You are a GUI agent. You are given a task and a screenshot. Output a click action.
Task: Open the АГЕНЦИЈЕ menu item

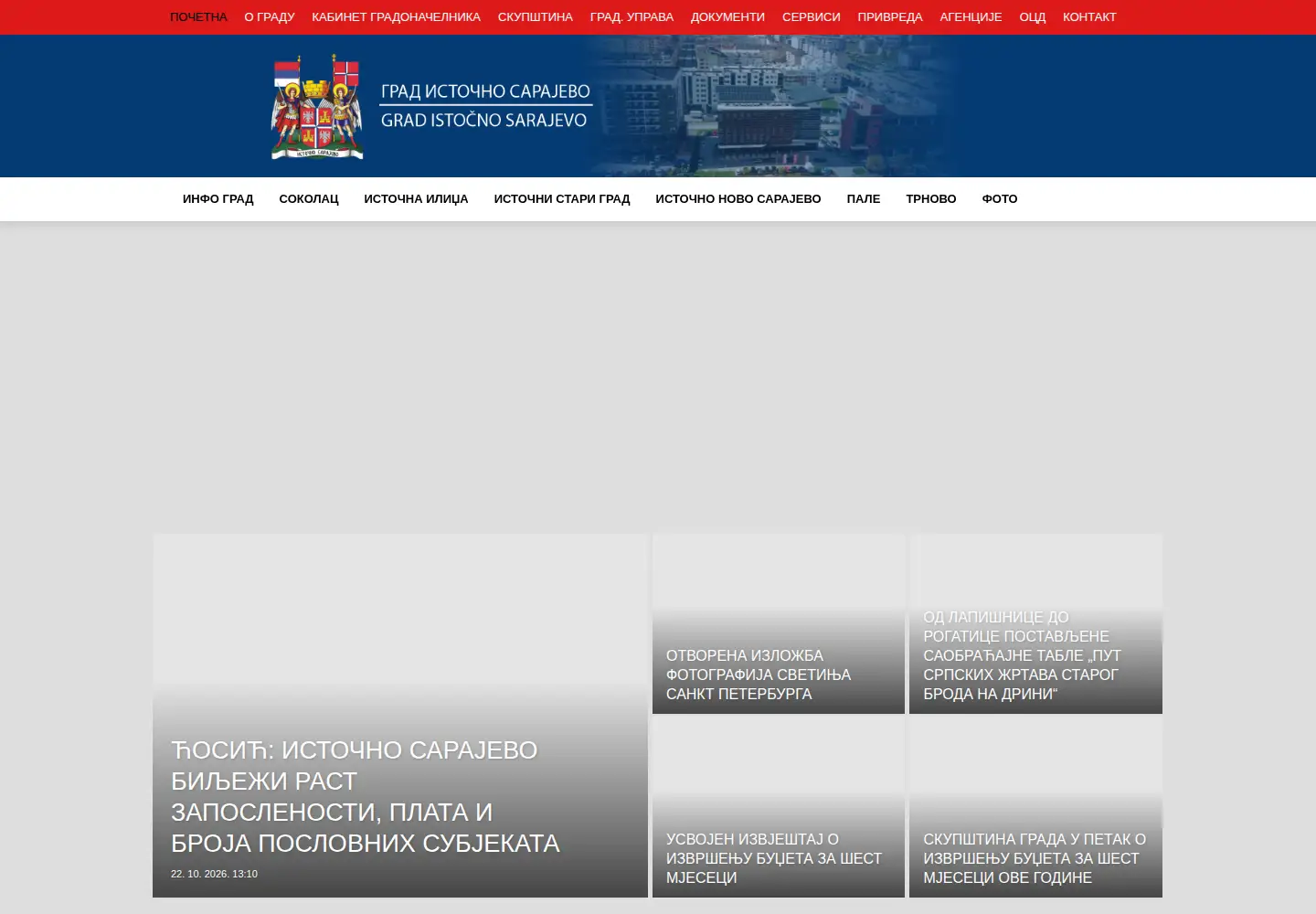coord(971,17)
